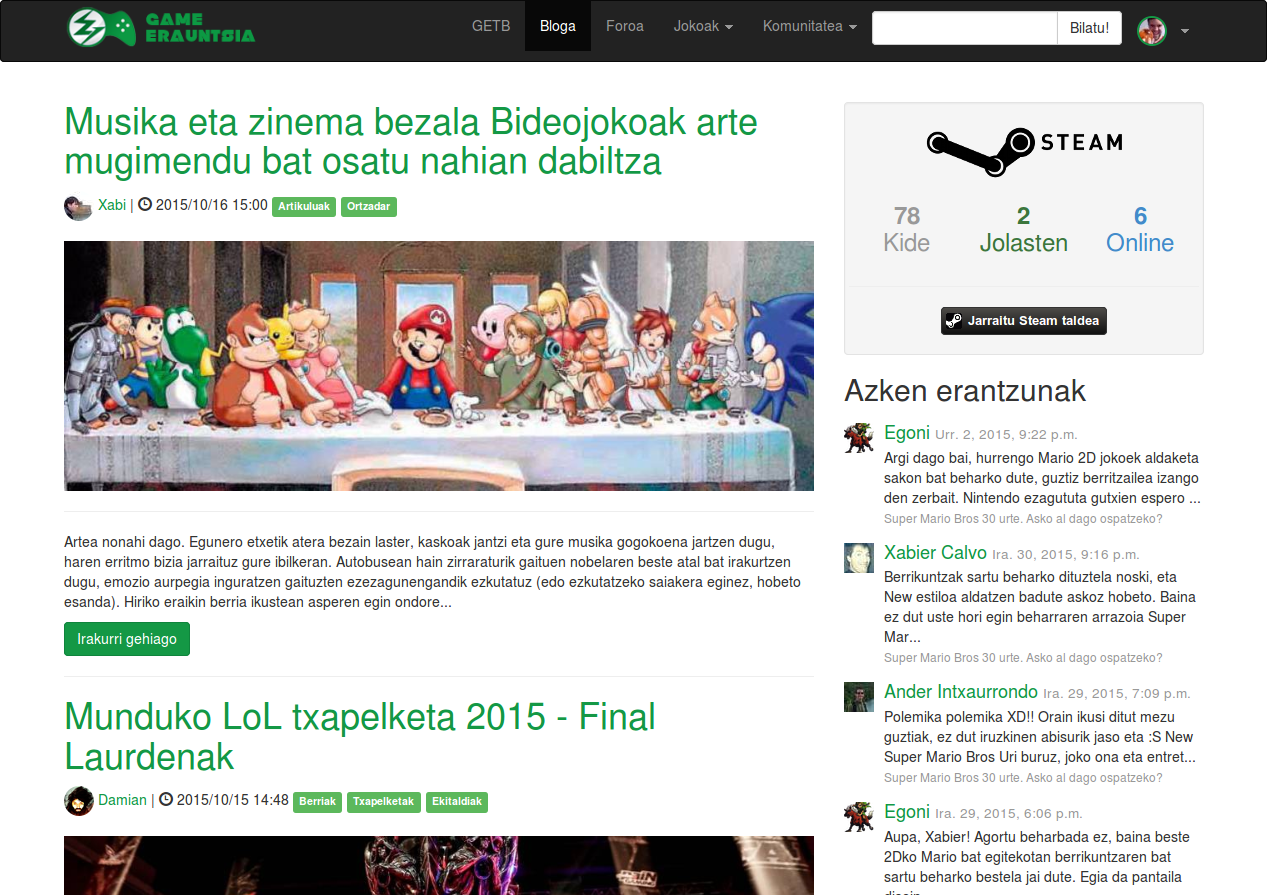Click Xabier Calvo's comment avatar

pyautogui.click(x=858, y=558)
